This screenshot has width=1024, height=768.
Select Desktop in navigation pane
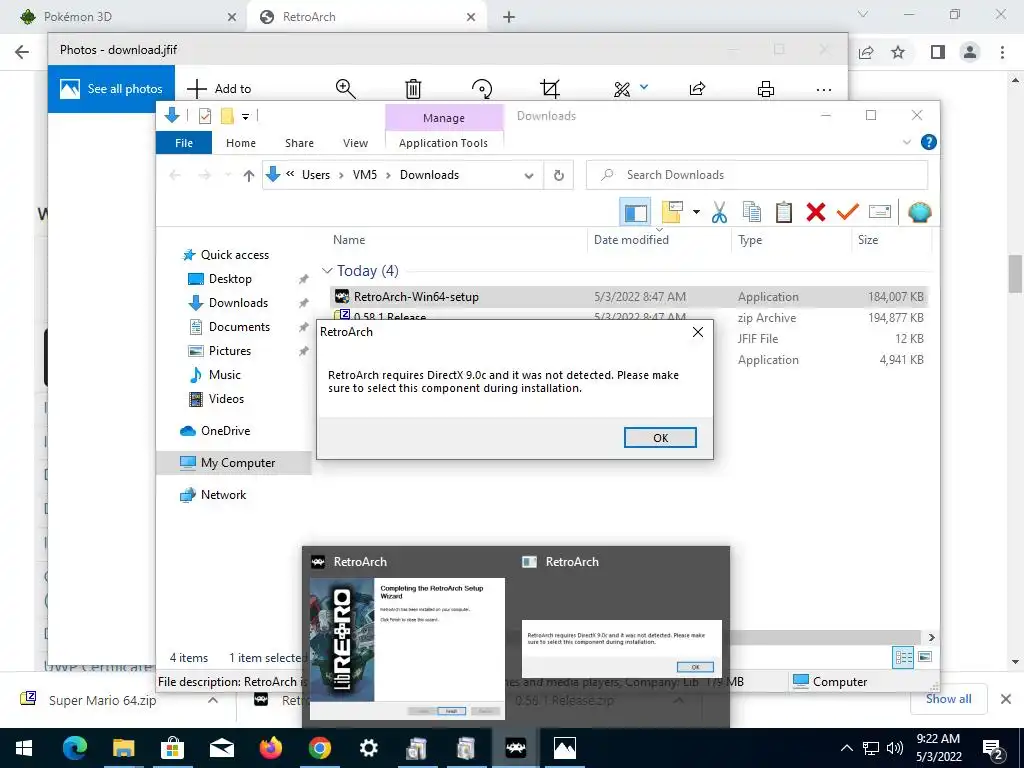pos(230,279)
